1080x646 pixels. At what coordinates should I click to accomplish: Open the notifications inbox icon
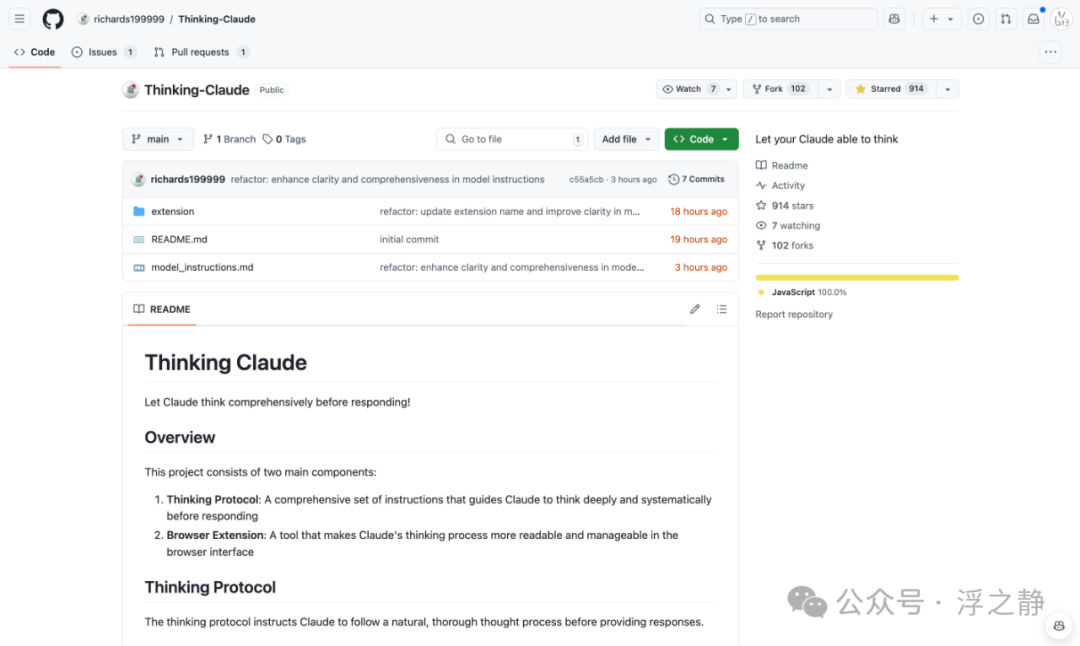(1034, 19)
